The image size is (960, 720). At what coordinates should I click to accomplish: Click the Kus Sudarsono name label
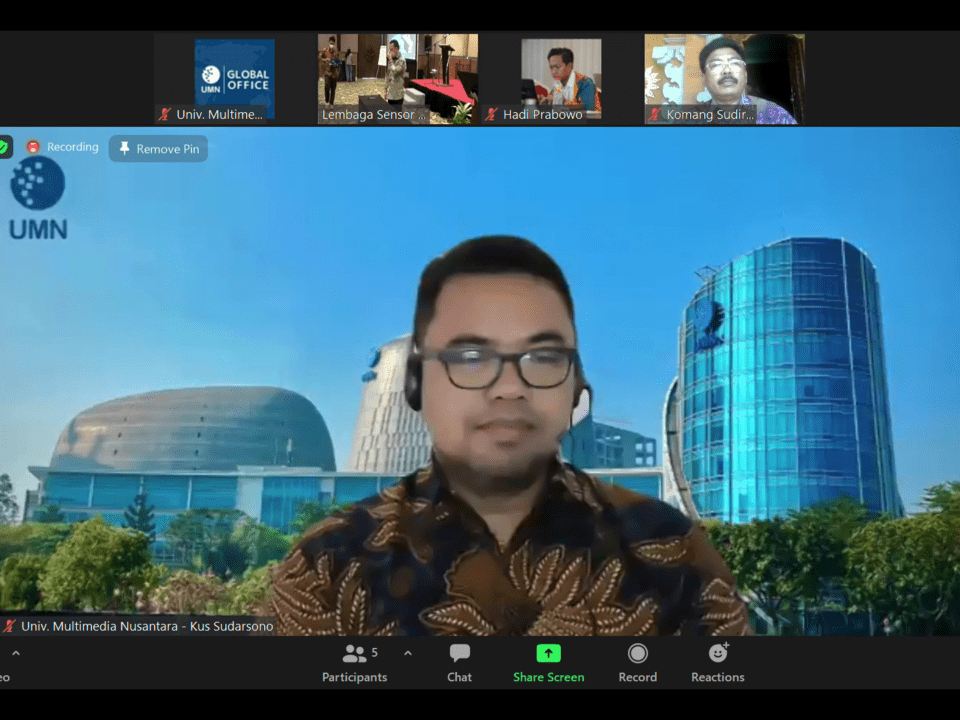point(147,626)
